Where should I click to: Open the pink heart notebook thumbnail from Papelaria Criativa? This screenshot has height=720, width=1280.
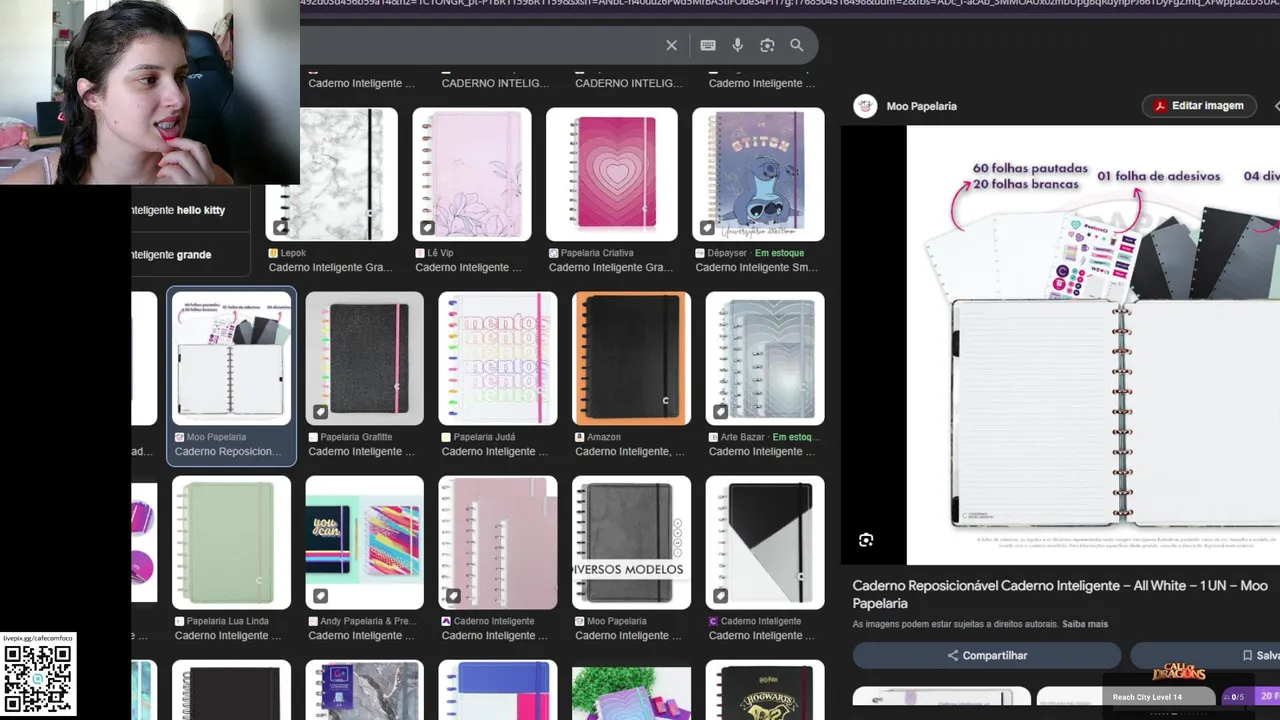pyautogui.click(x=612, y=174)
